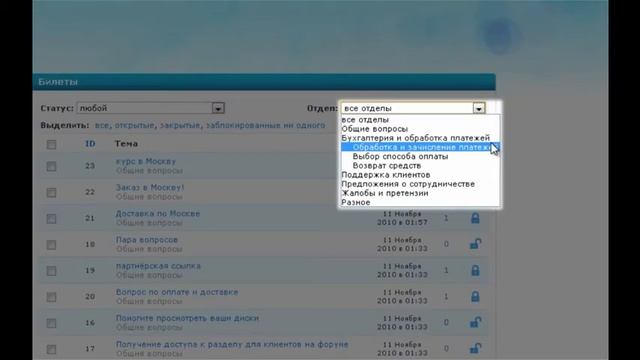Check the box for ticket 18

(51, 244)
